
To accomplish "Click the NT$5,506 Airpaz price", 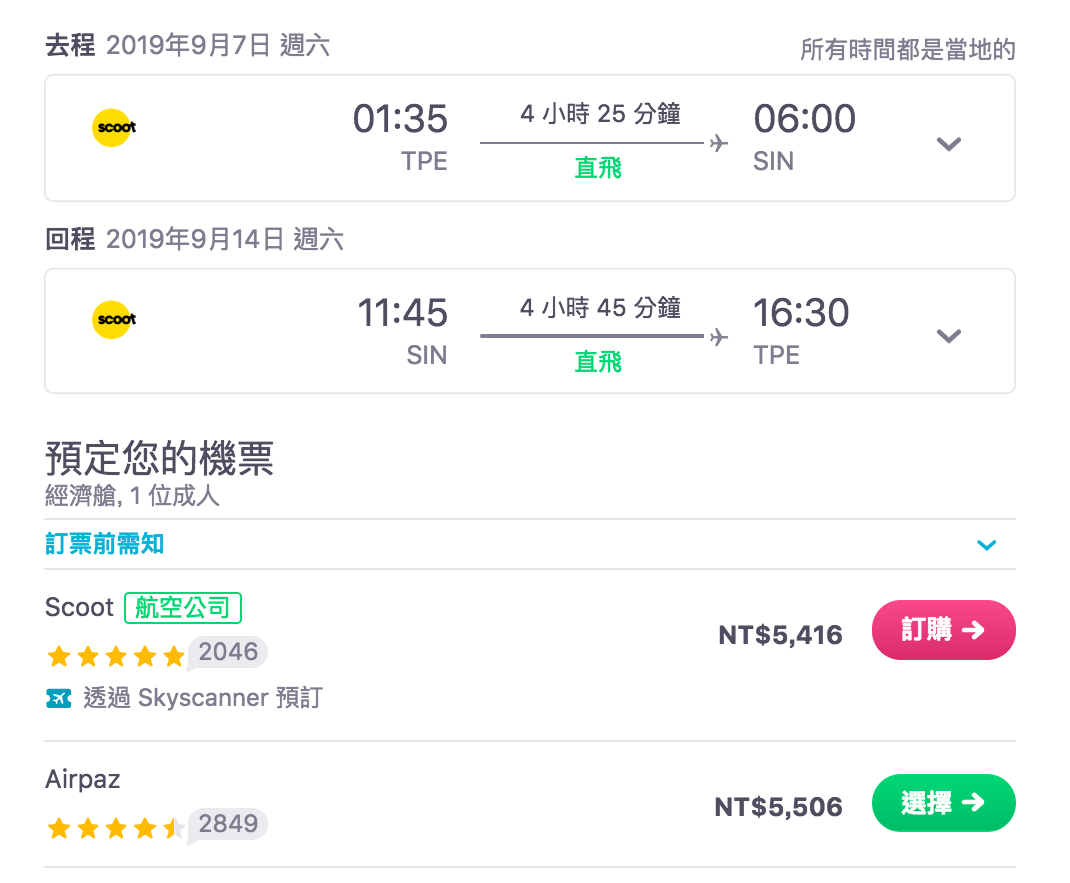I will [x=778, y=807].
